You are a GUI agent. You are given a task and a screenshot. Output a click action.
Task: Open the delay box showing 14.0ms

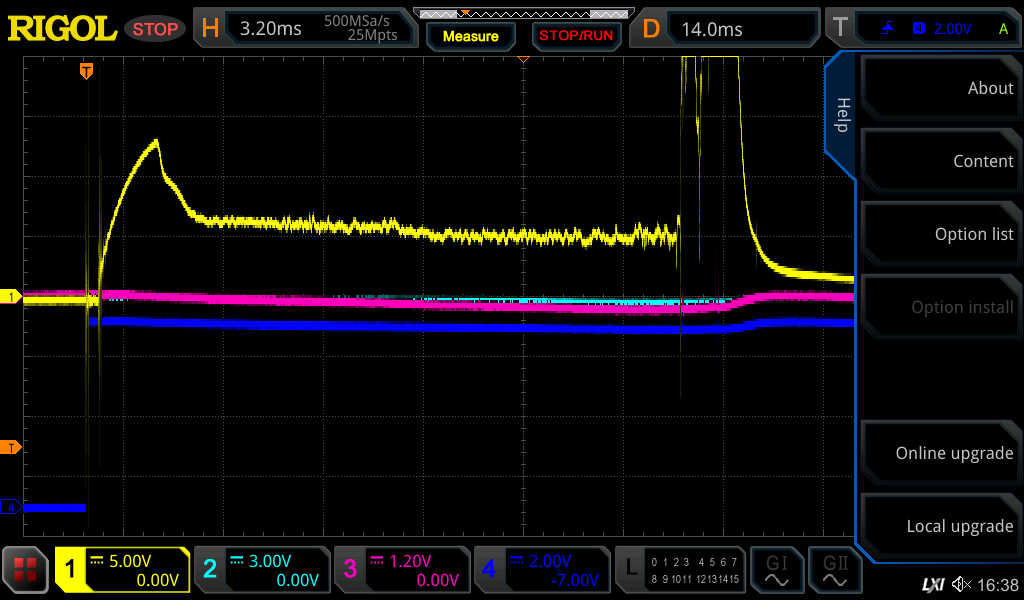point(727,28)
